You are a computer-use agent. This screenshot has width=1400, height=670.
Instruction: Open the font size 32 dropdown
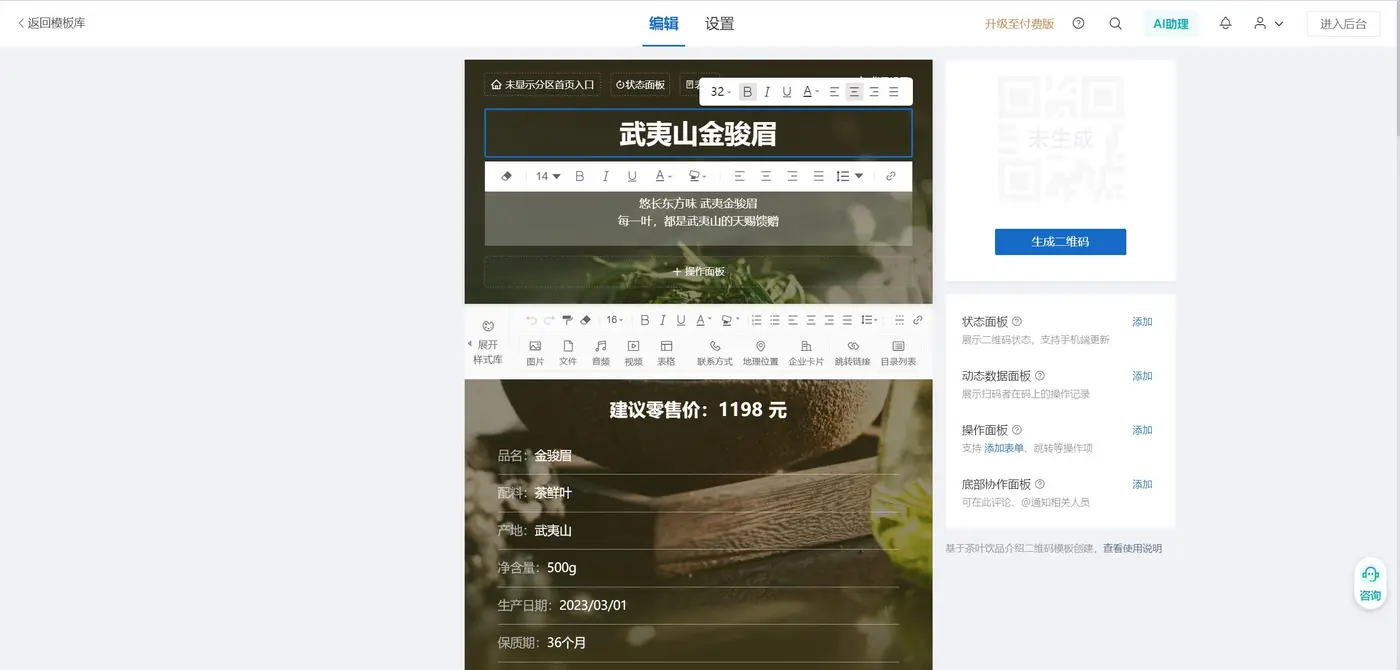(721, 91)
